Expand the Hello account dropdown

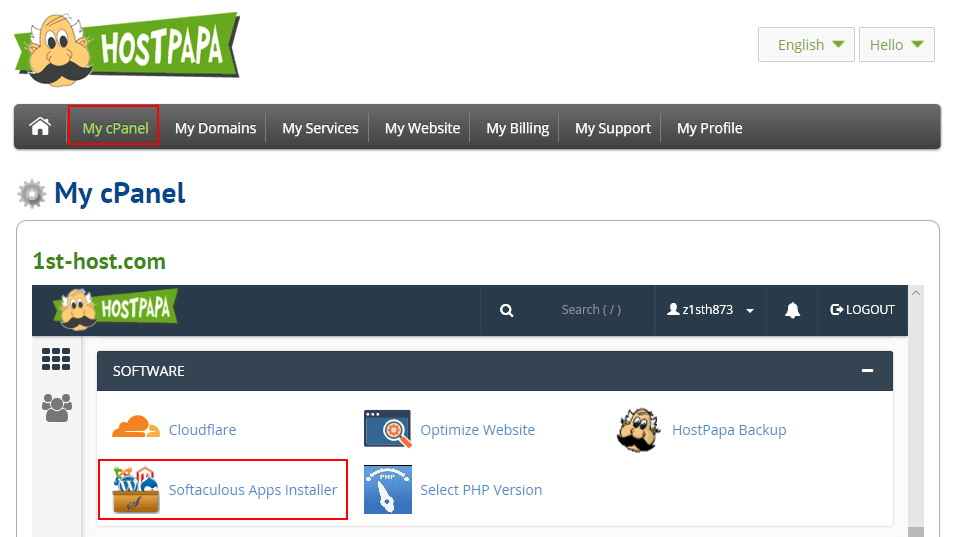click(x=896, y=44)
